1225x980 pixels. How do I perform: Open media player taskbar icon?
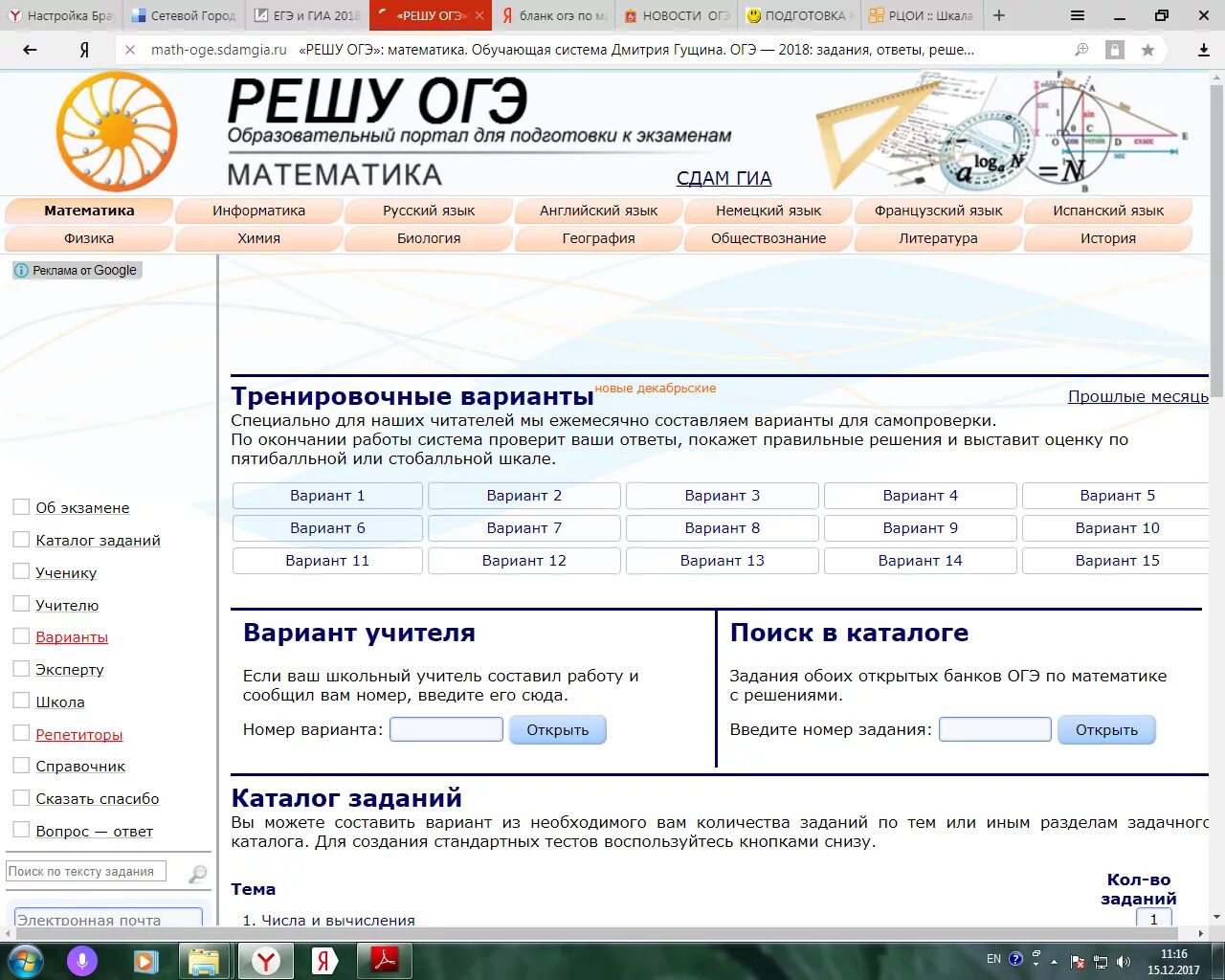point(145,960)
